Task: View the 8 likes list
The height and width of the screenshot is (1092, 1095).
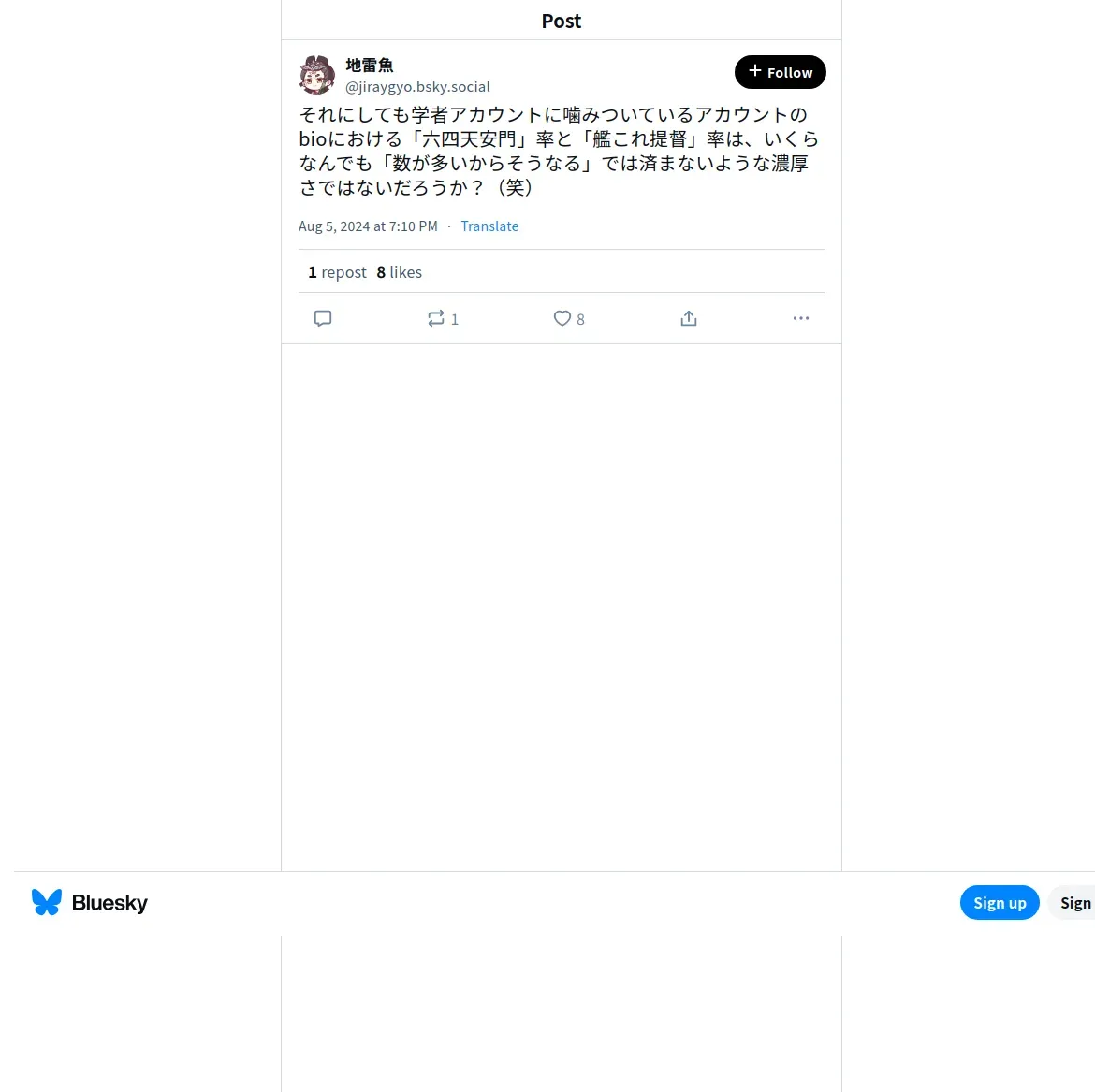Action: (400, 272)
